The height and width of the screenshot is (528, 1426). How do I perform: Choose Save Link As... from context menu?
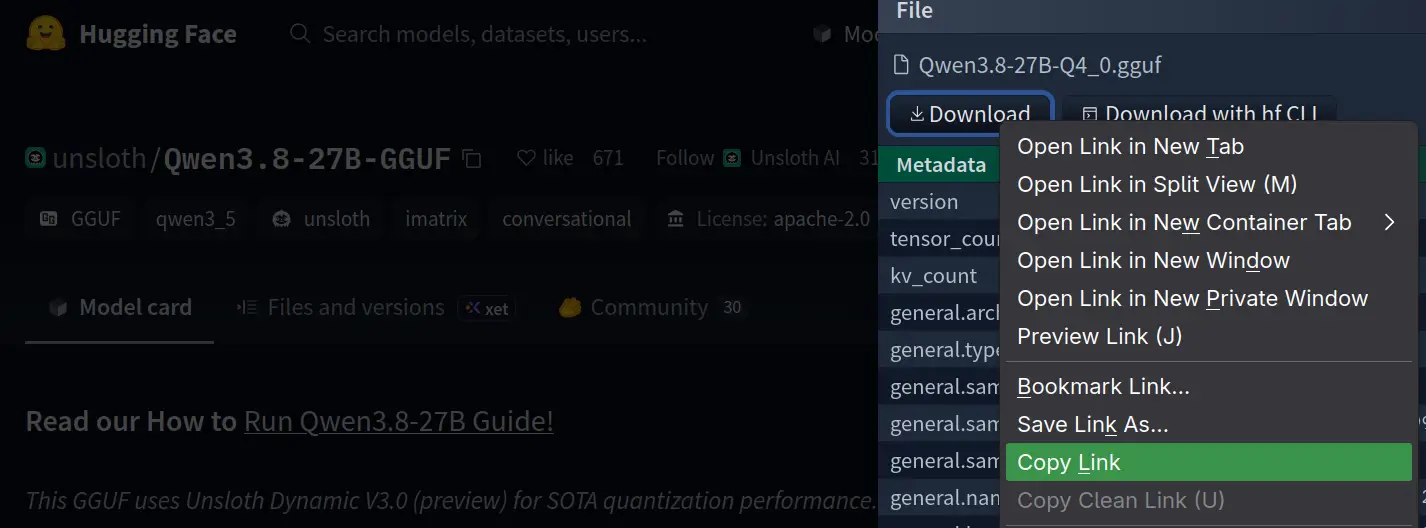point(1208,424)
